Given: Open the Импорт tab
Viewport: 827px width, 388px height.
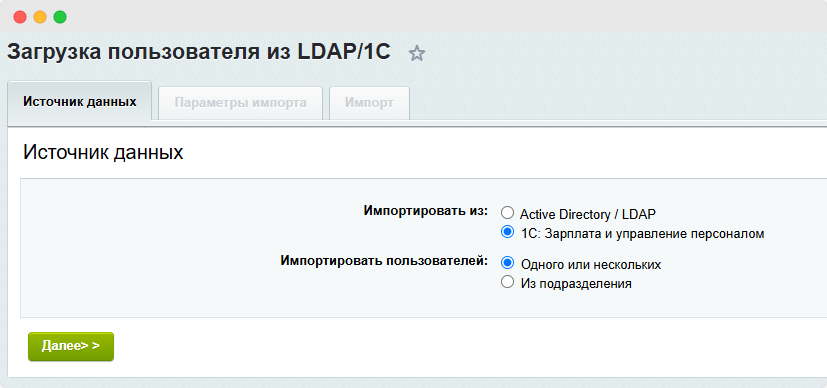Looking at the screenshot, I should (369, 103).
